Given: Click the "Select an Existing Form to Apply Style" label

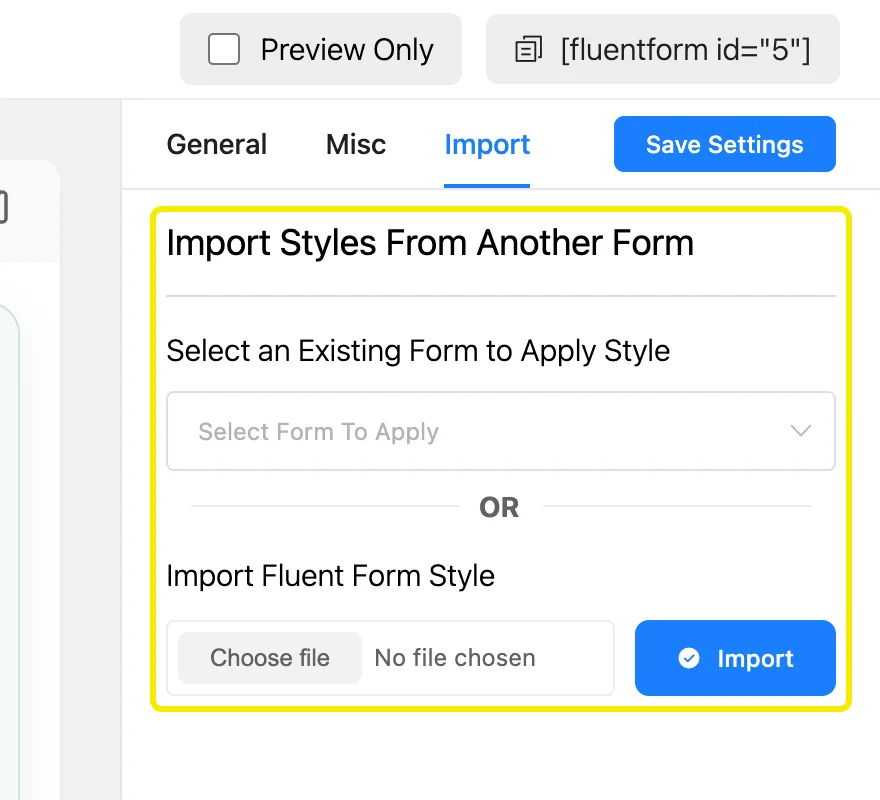Looking at the screenshot, I should 418,351.
